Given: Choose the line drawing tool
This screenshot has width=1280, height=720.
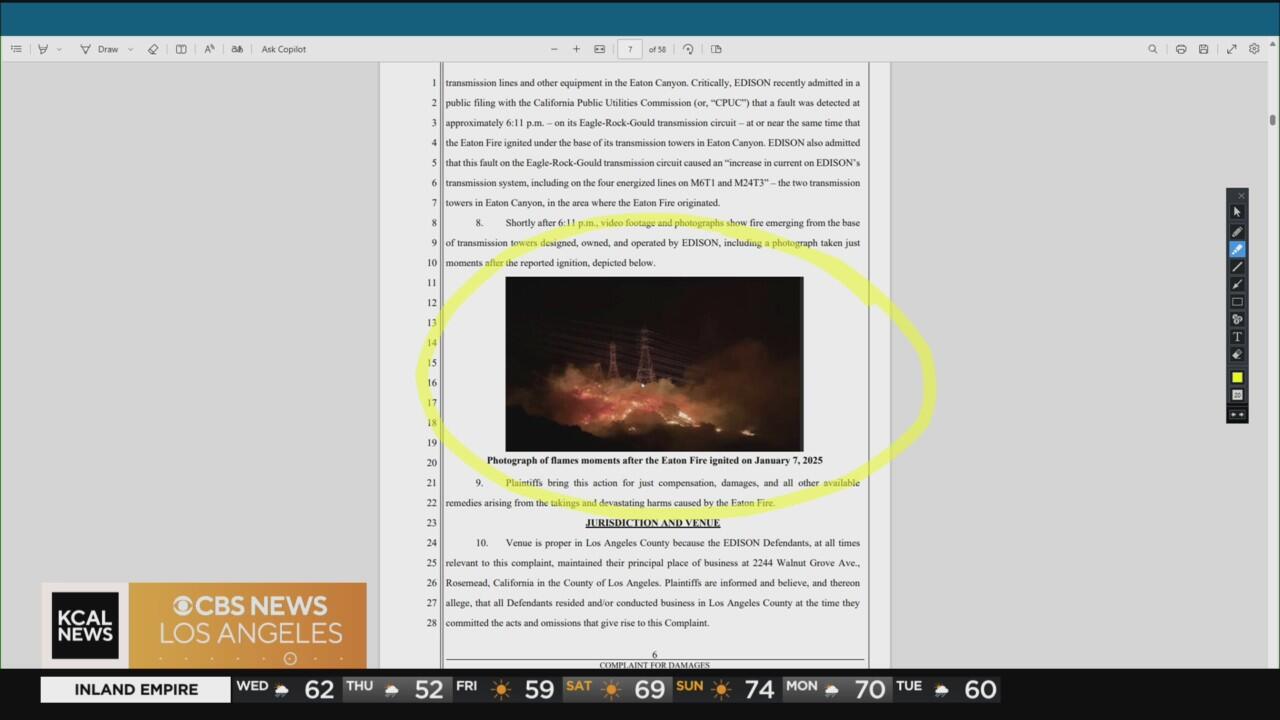Looking at the screenshot, I should (1237, 267).
